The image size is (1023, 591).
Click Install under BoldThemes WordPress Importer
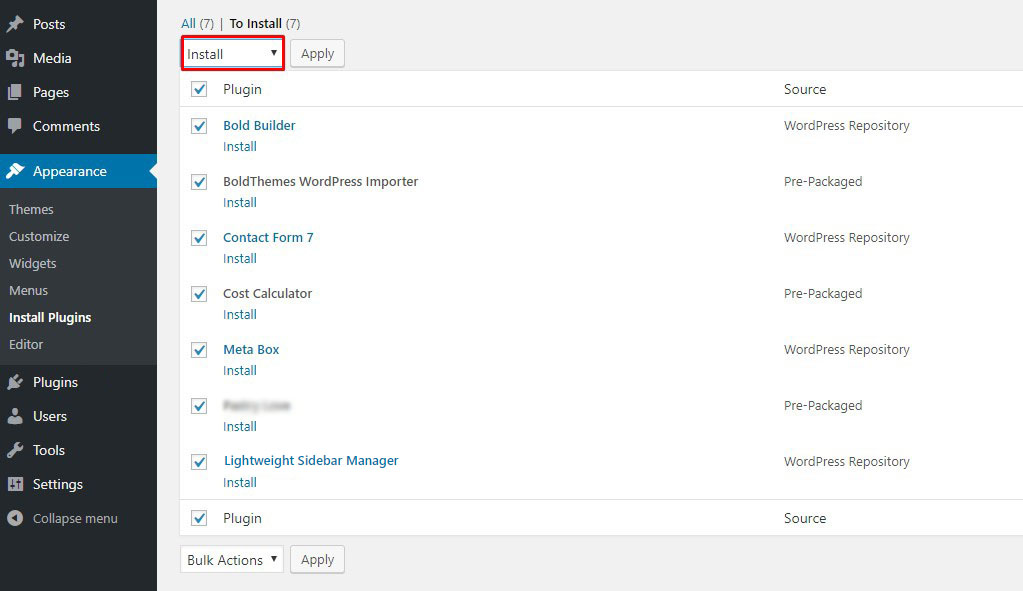(240, 203)
